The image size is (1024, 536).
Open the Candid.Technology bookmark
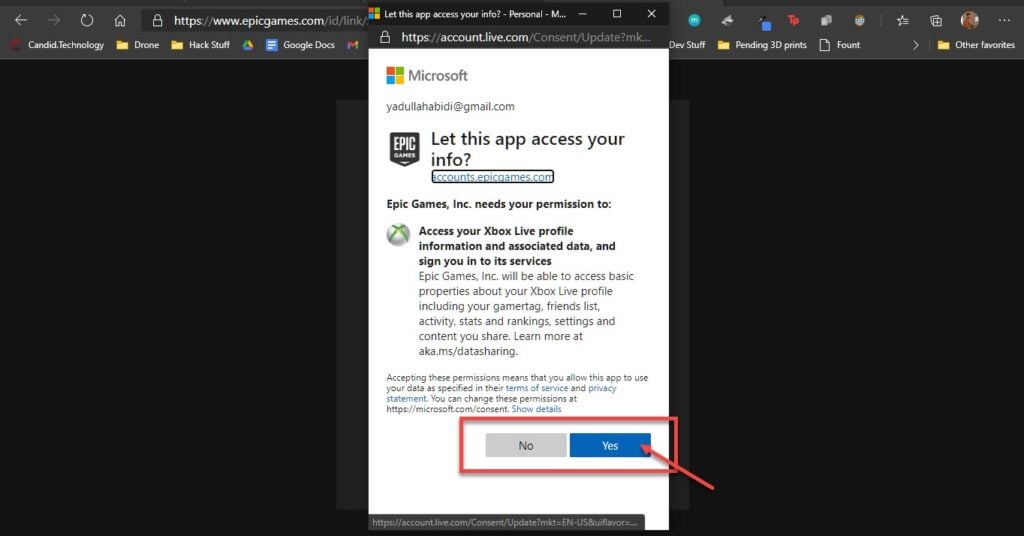coord(57,45)
